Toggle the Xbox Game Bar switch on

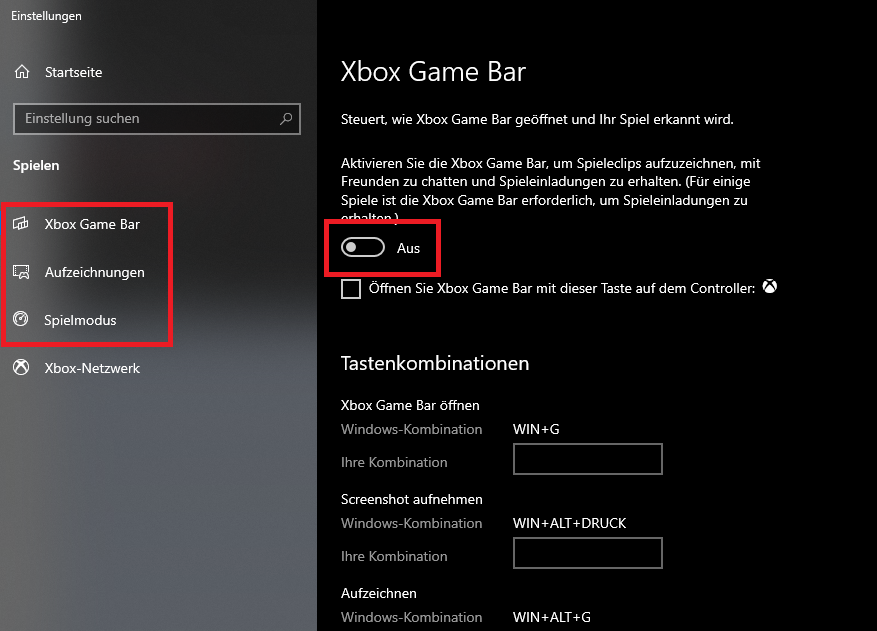[x=363, y=247]
